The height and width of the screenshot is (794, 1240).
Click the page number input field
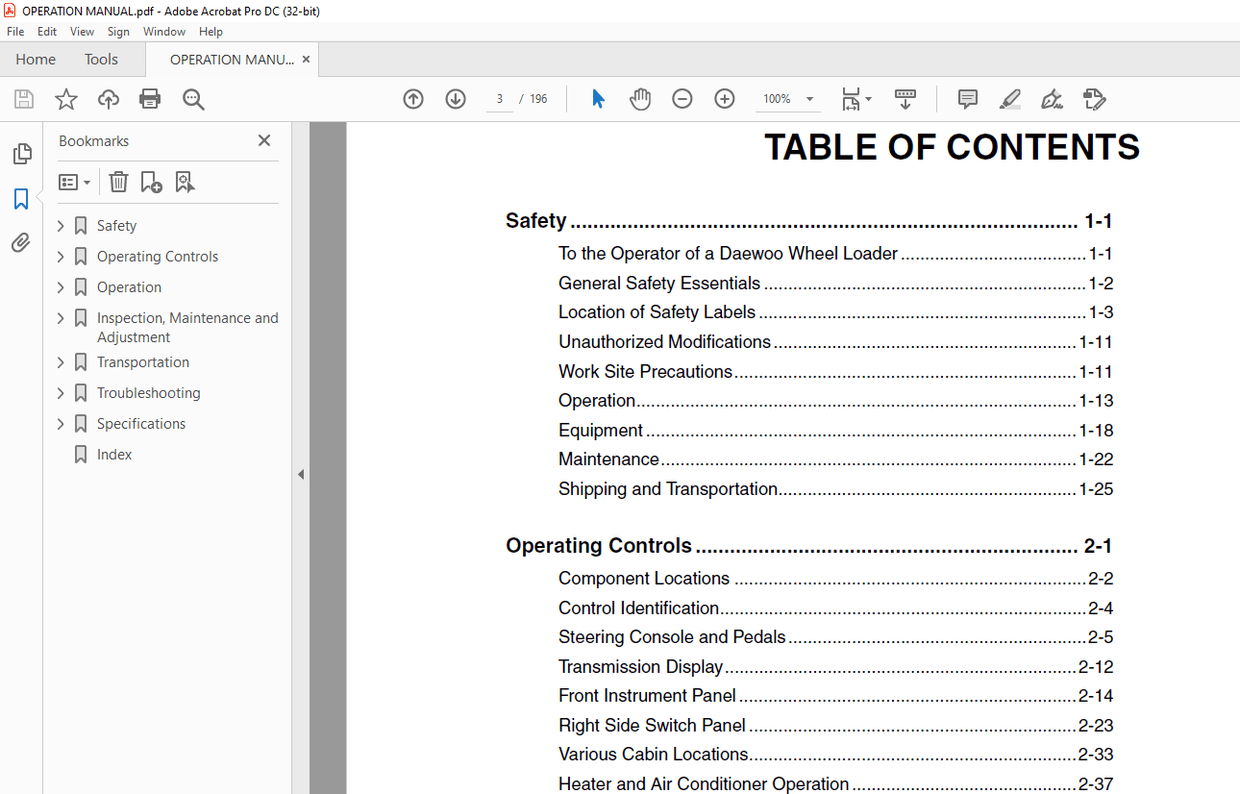tap(499, 99)
